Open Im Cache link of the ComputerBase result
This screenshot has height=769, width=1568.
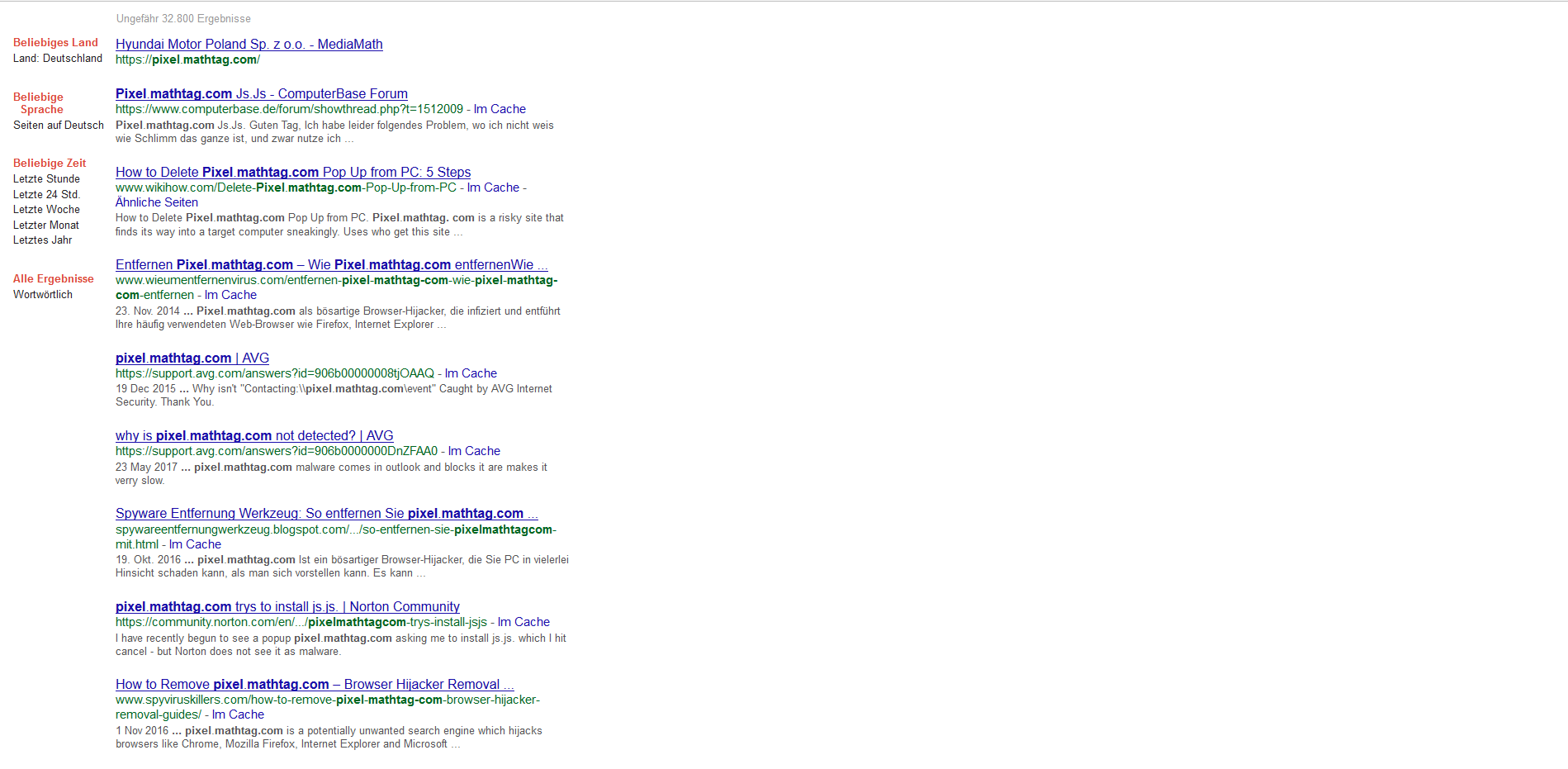(x=500, y=109)
